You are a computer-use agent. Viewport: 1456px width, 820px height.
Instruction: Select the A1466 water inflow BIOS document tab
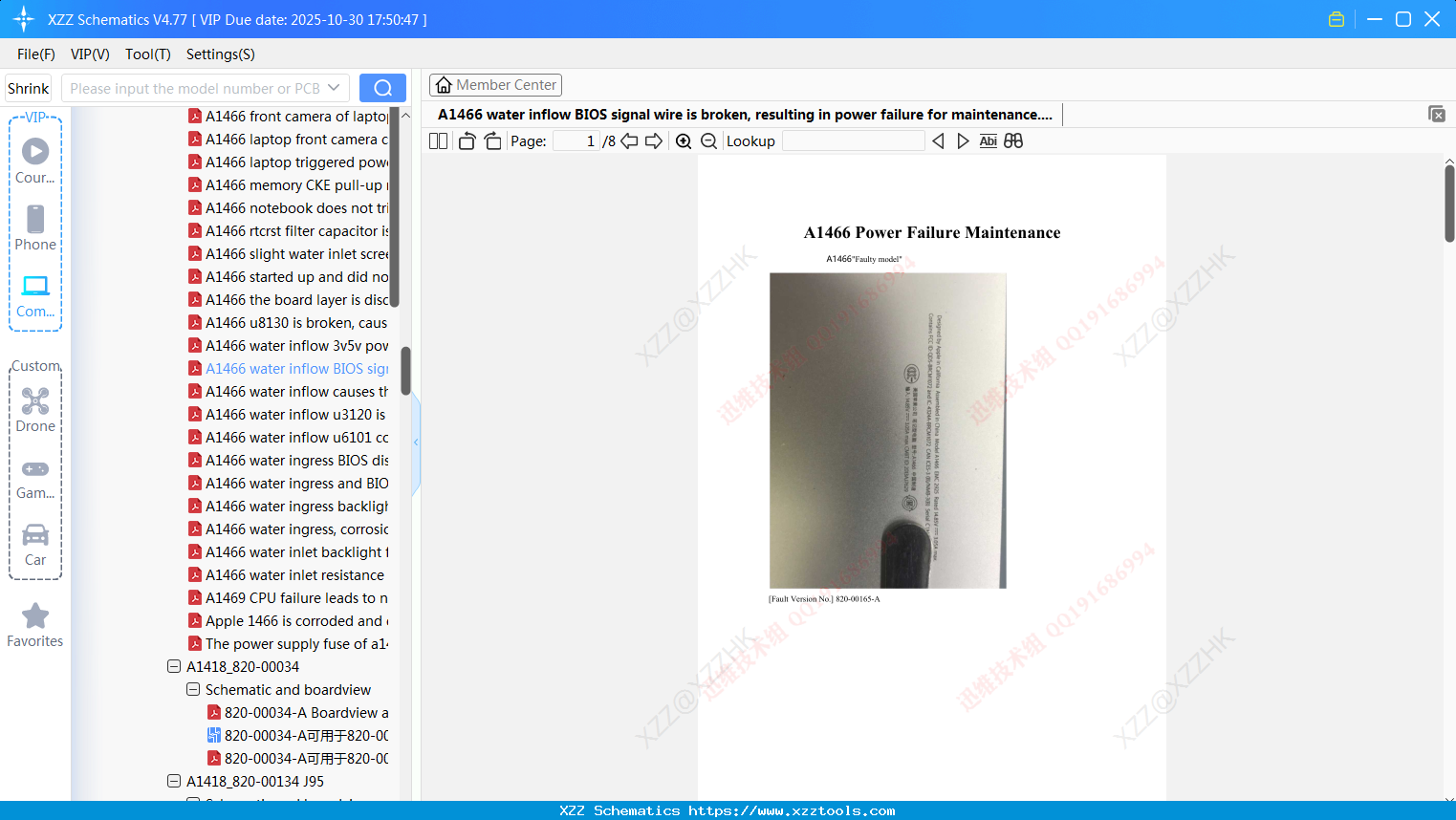tap(745, 115)
